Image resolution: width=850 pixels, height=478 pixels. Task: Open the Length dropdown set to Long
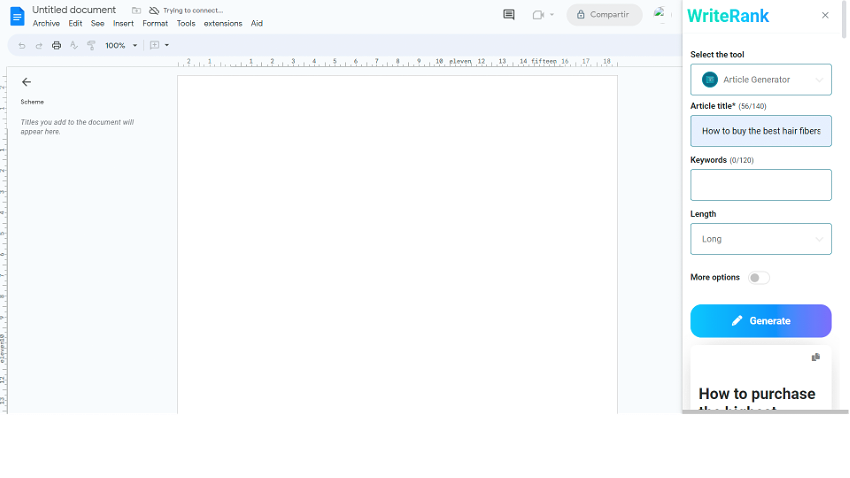point(761,239)
